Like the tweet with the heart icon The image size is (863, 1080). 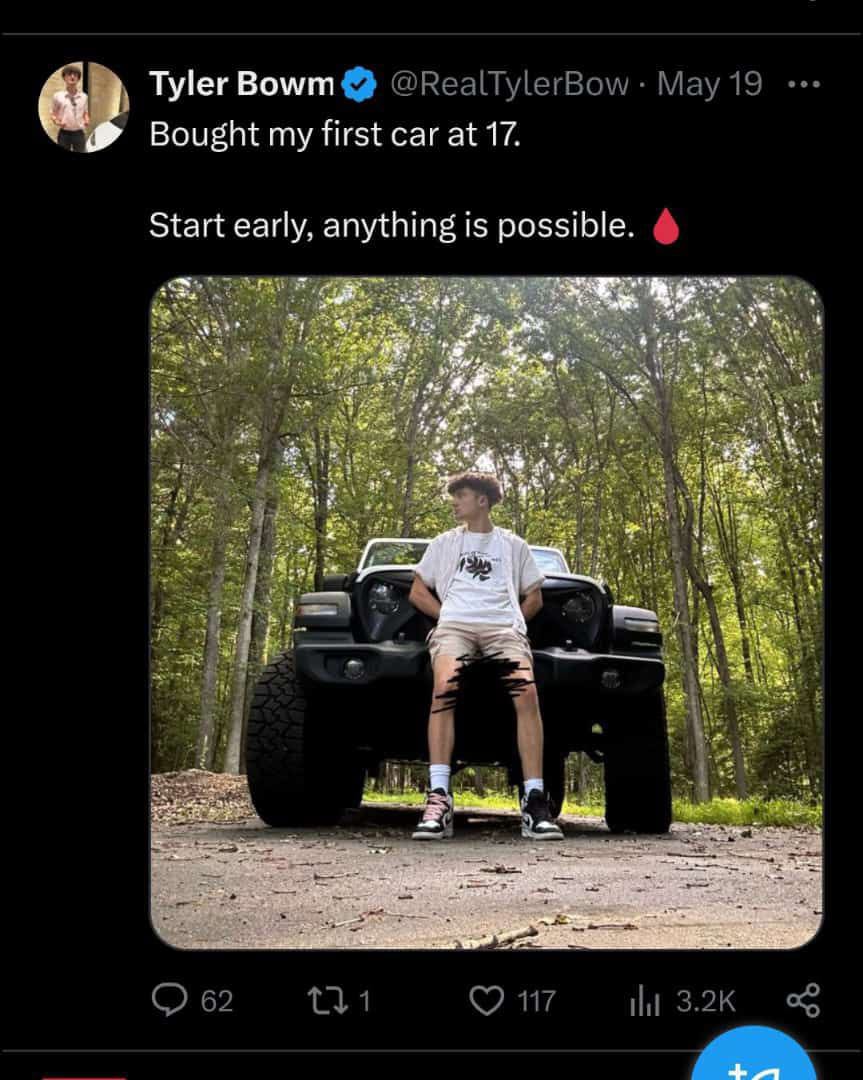486,1000
